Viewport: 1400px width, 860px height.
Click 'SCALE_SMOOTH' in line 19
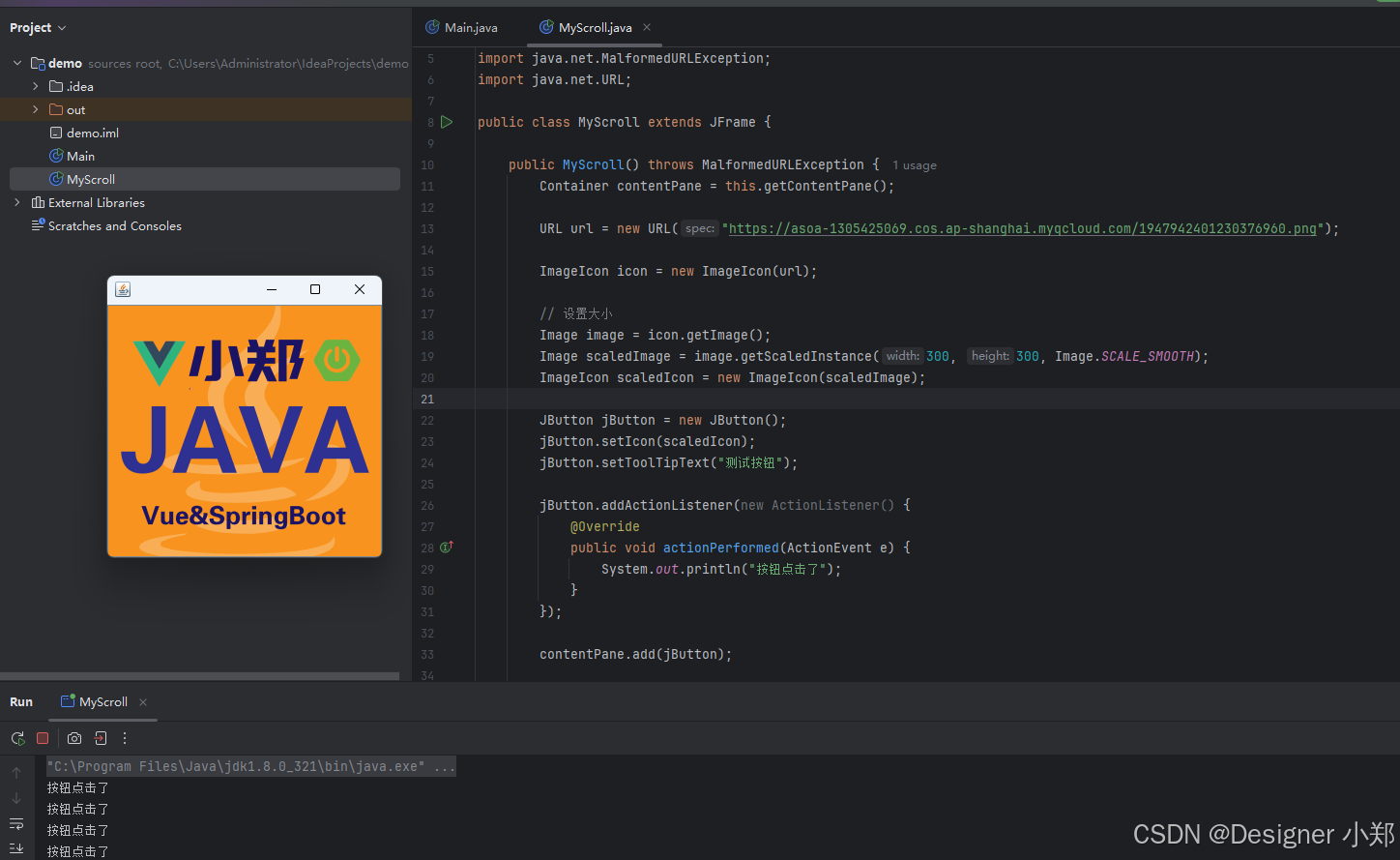coord(1148,356)
